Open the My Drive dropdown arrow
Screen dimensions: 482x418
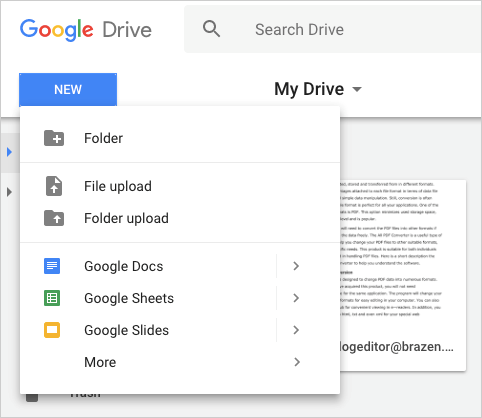357,89
